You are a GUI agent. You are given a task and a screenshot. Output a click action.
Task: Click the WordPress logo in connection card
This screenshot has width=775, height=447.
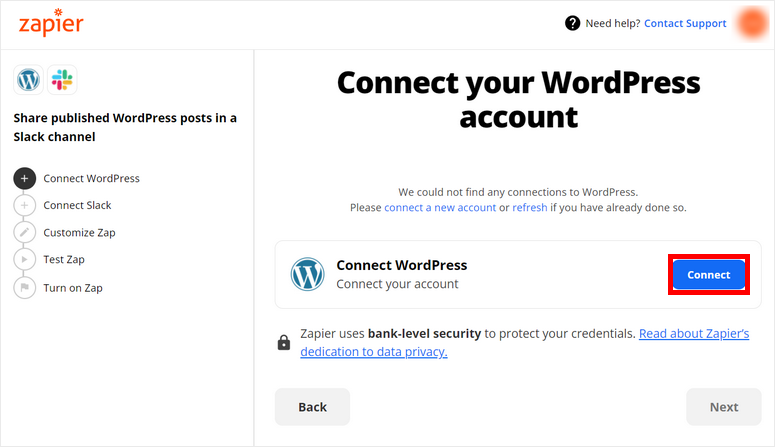(x=307, y=274)
